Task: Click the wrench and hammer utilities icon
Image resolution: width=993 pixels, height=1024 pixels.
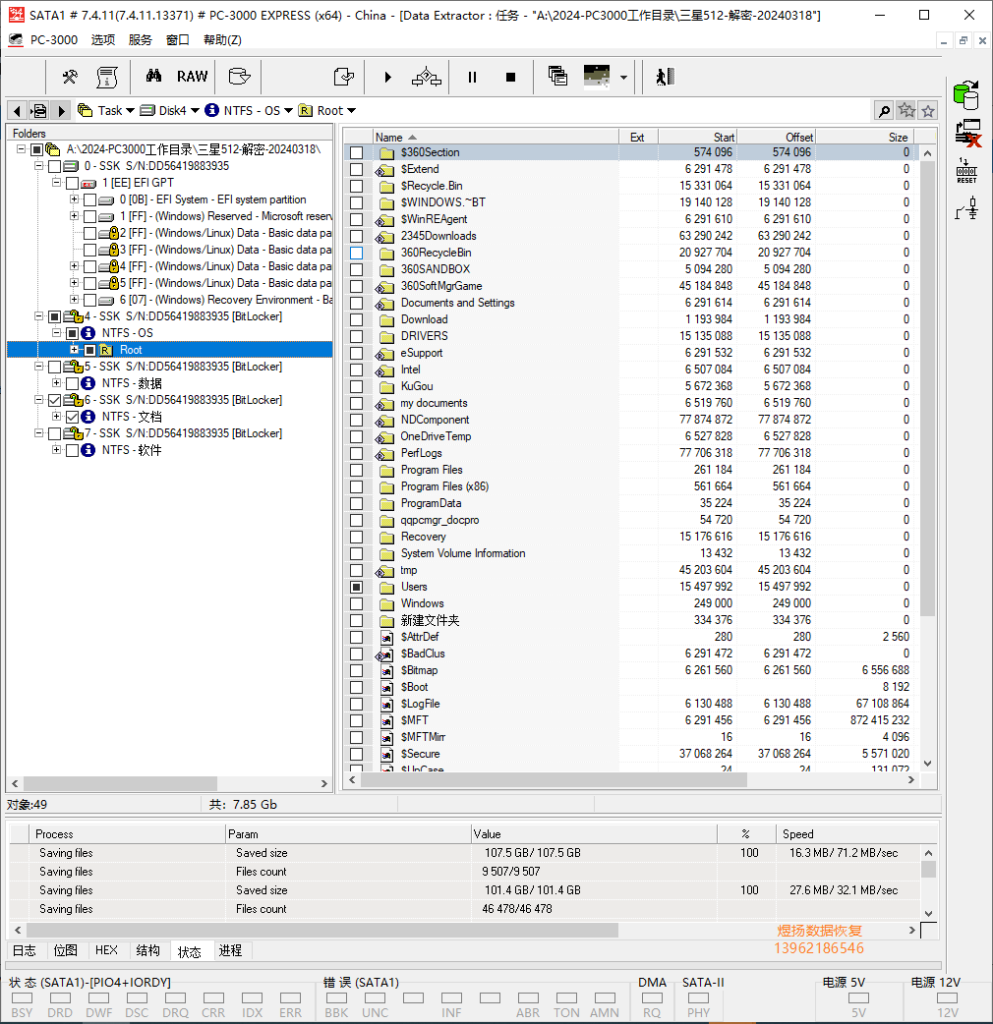Action: [x=70, y=77]
